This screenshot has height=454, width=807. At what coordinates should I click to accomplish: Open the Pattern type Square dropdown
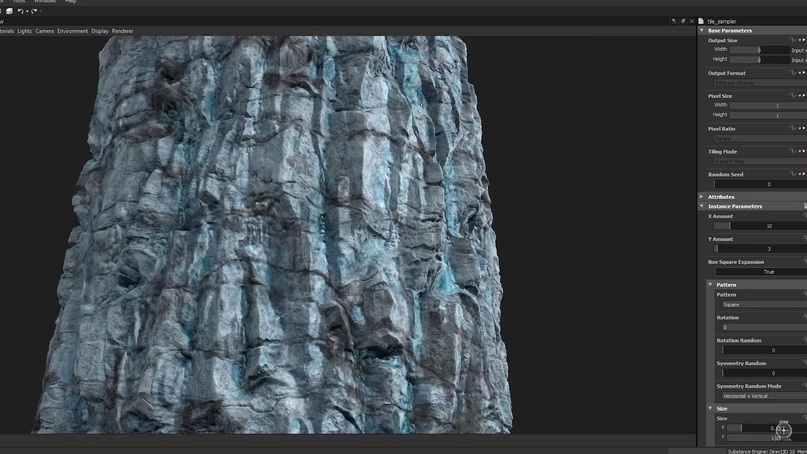pos(764,305)
